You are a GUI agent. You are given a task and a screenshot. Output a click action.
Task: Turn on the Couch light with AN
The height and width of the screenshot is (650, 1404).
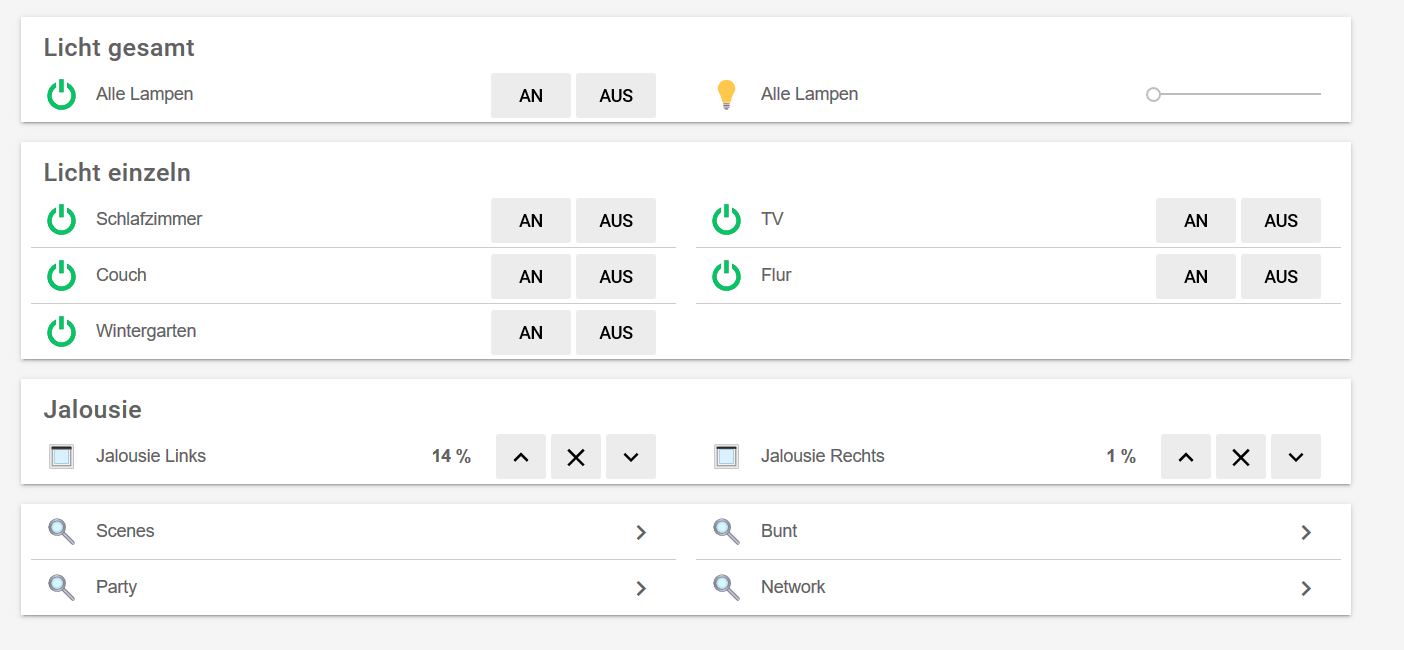531,277
